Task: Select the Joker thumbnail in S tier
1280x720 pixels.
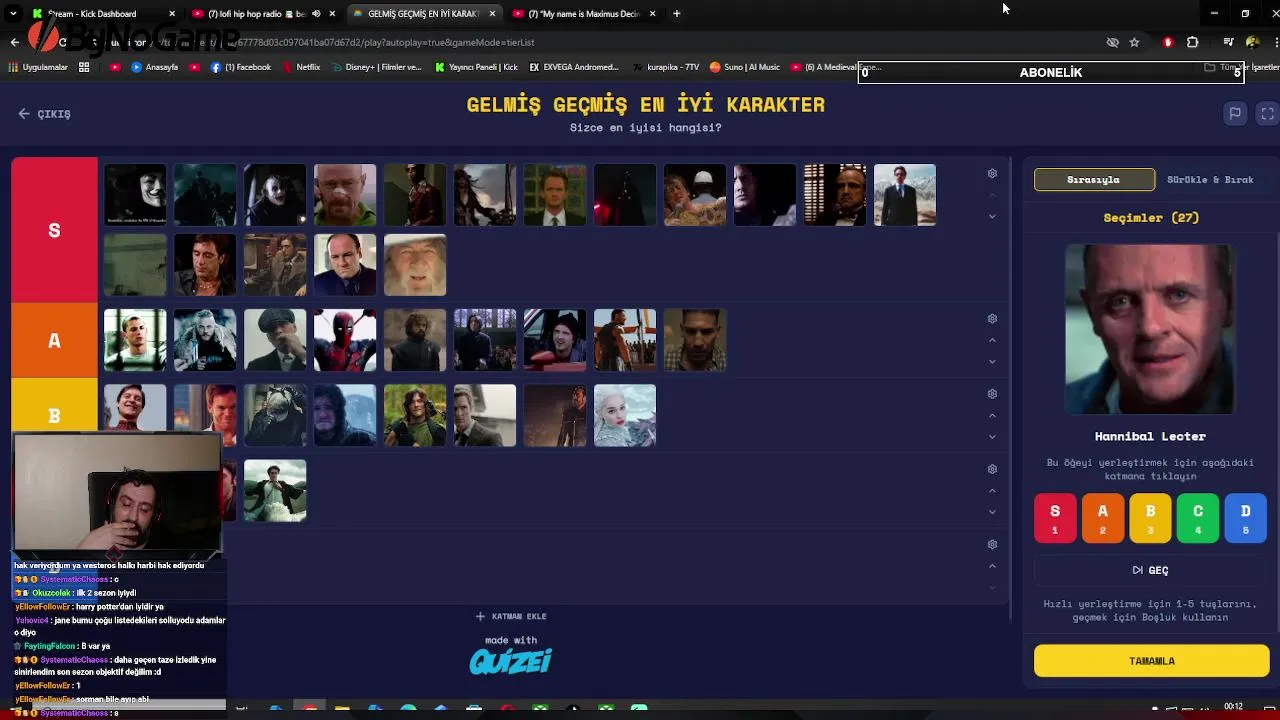Action: click(275, 195)
